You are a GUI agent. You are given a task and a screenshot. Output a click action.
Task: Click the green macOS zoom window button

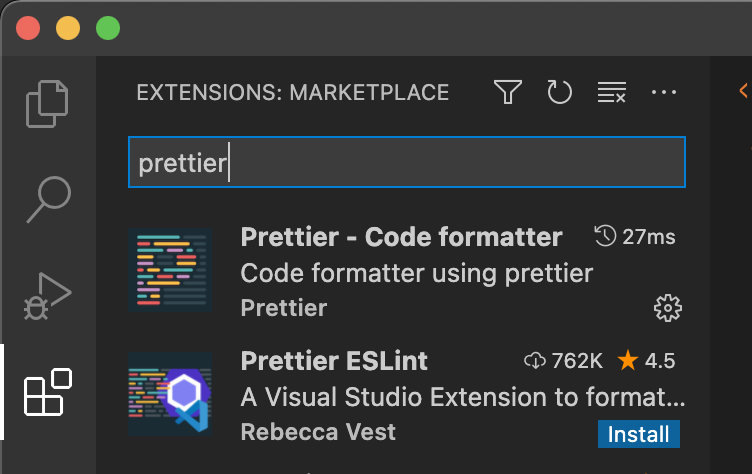pyautogui.click(x=108, y=28)
